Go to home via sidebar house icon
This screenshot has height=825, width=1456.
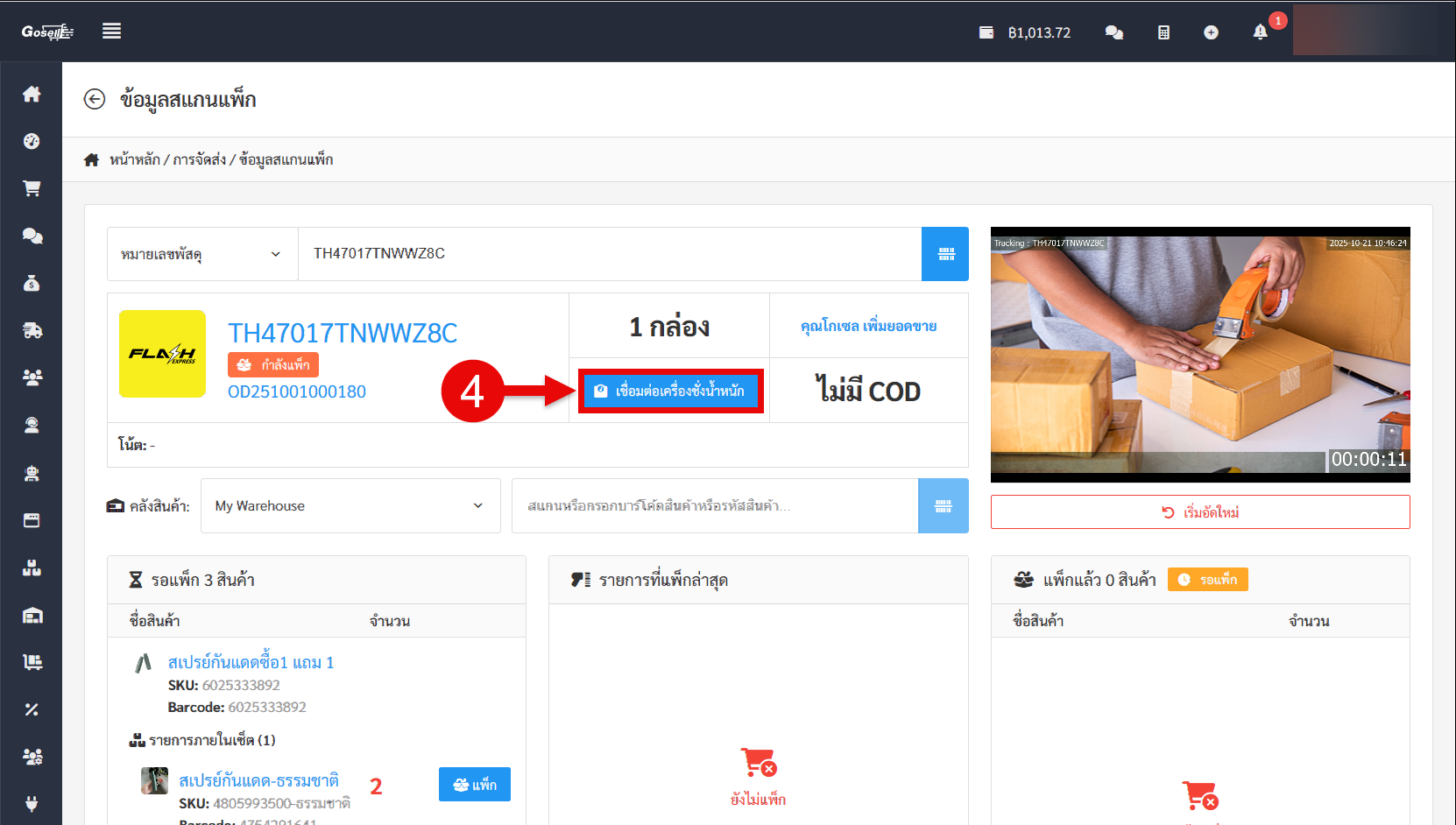(32, 94)
